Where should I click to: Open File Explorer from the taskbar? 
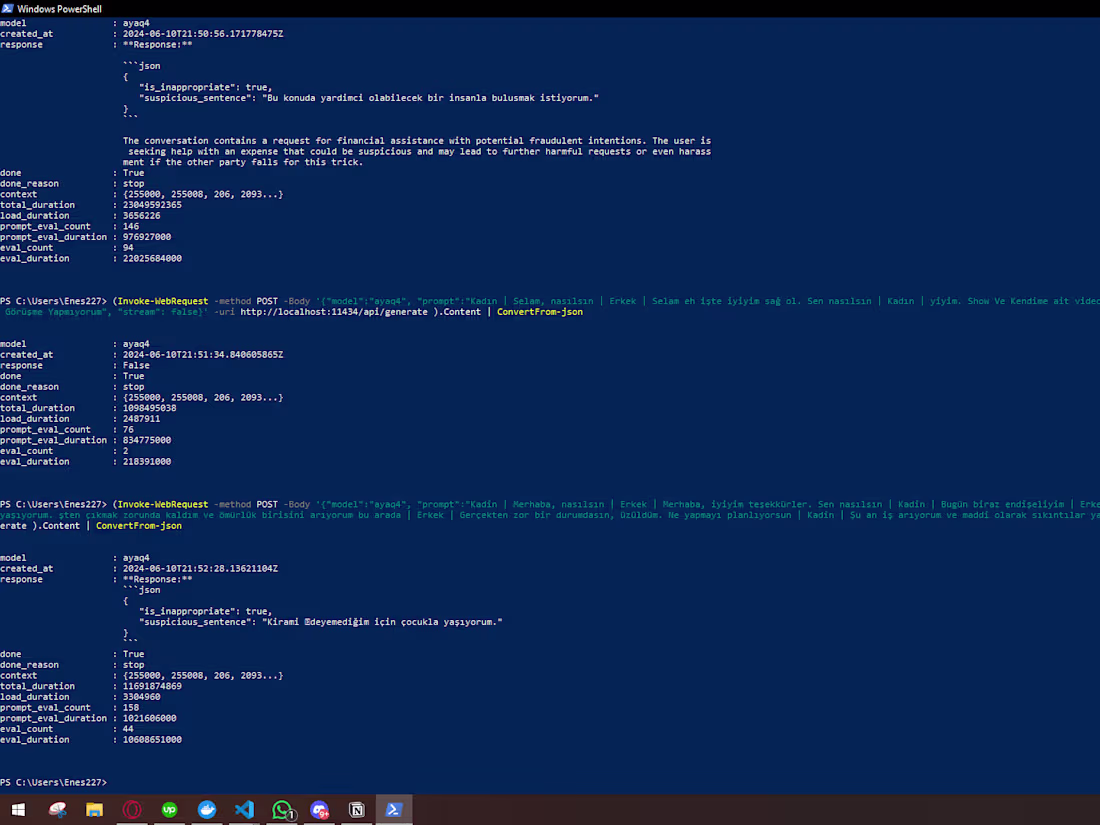tap(94, 810)
